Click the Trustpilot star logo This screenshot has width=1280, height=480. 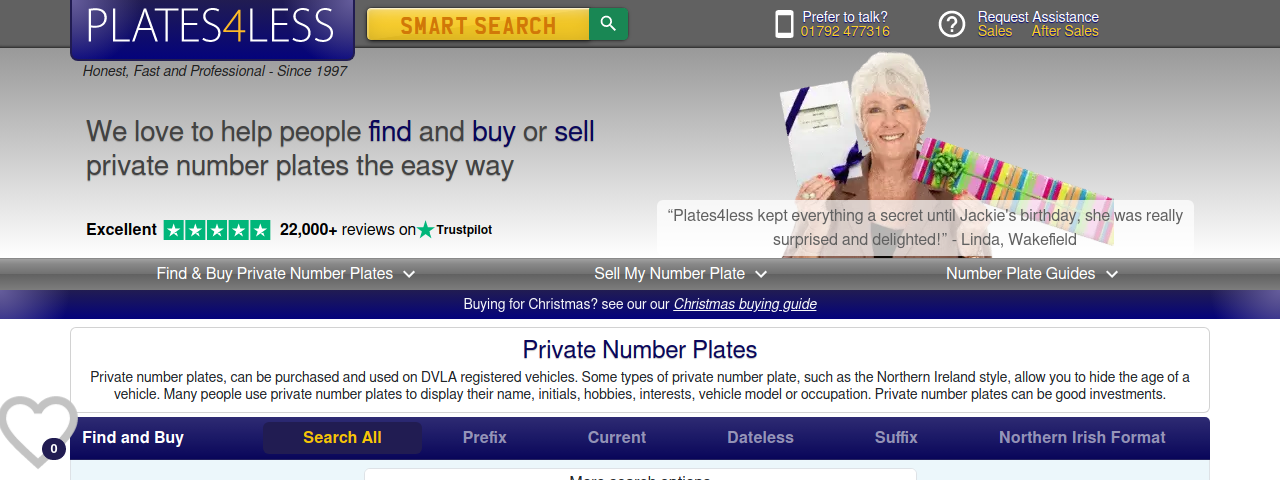point(426,230)
